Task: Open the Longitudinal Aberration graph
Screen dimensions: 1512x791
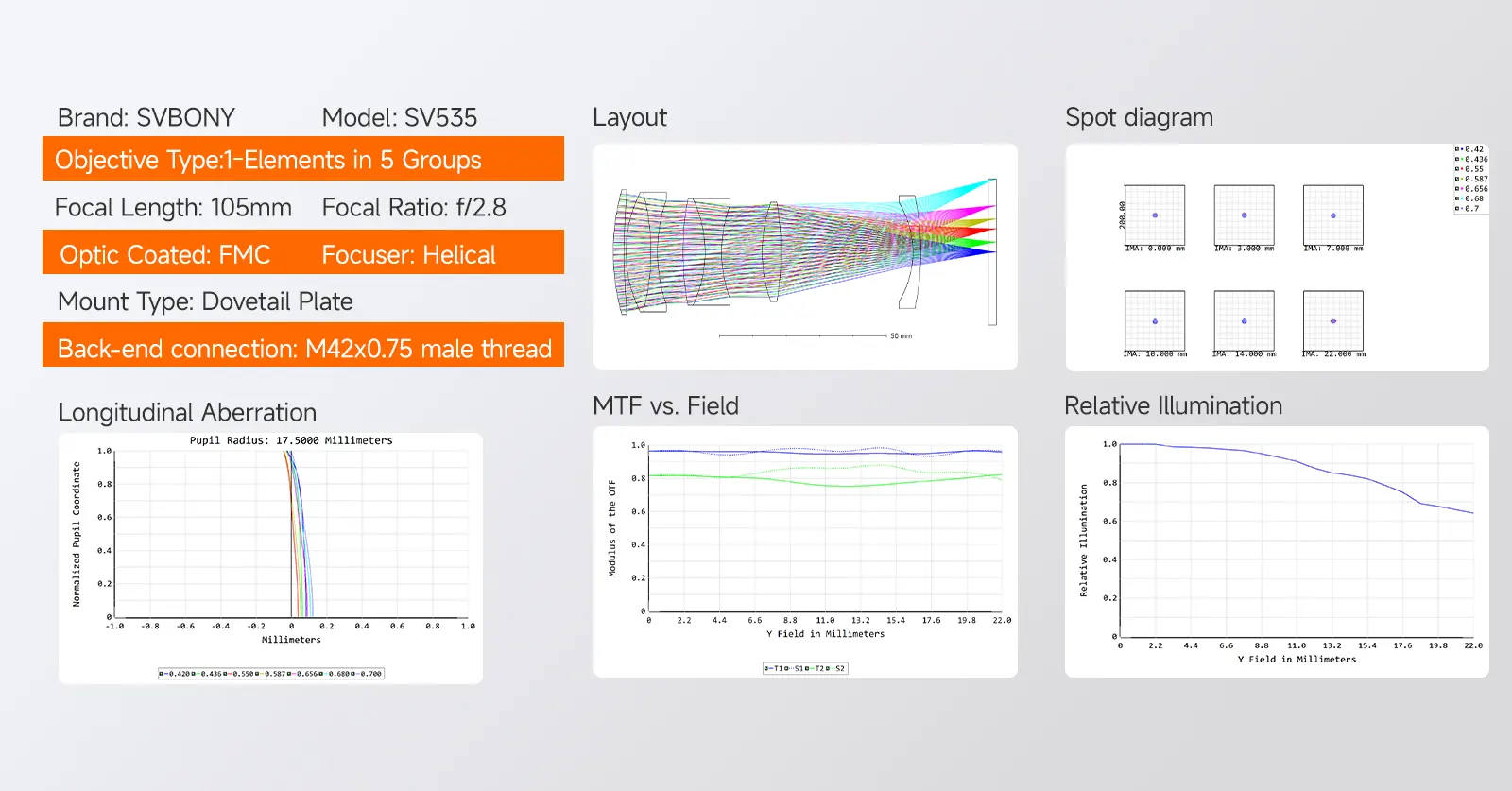Action: coord(291,534)
